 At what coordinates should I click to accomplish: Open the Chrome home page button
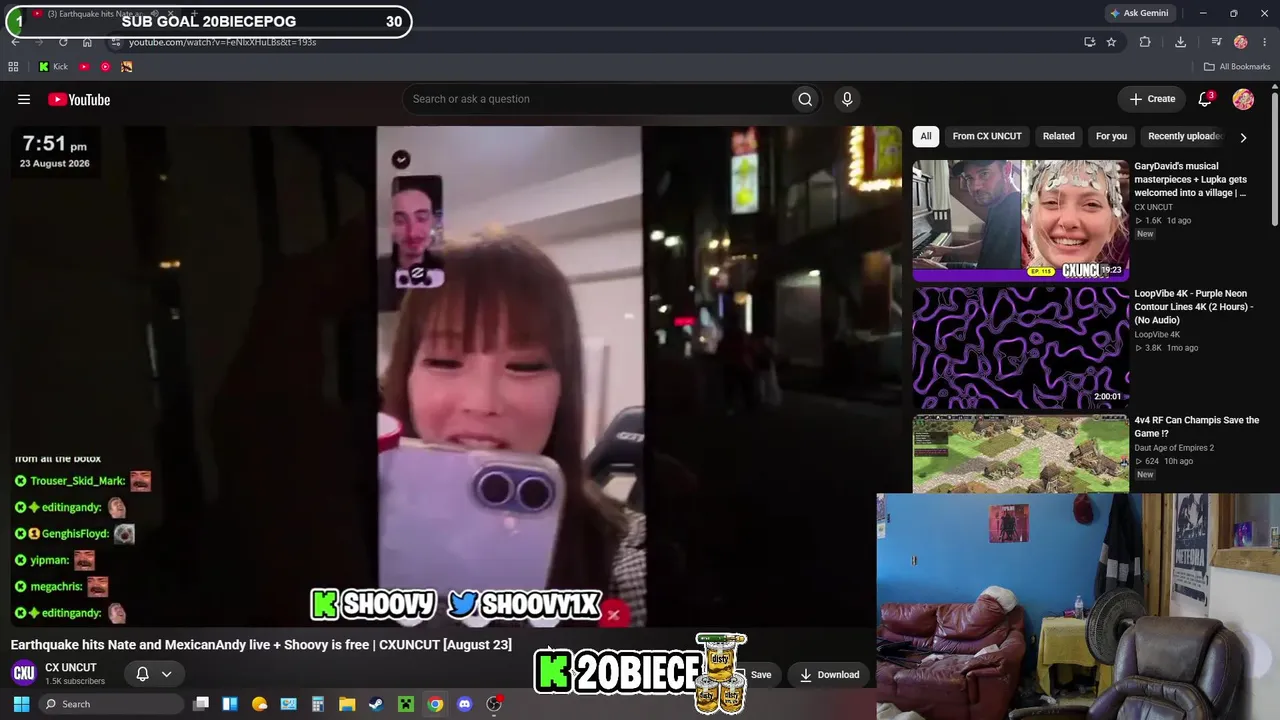pos(87,42)
